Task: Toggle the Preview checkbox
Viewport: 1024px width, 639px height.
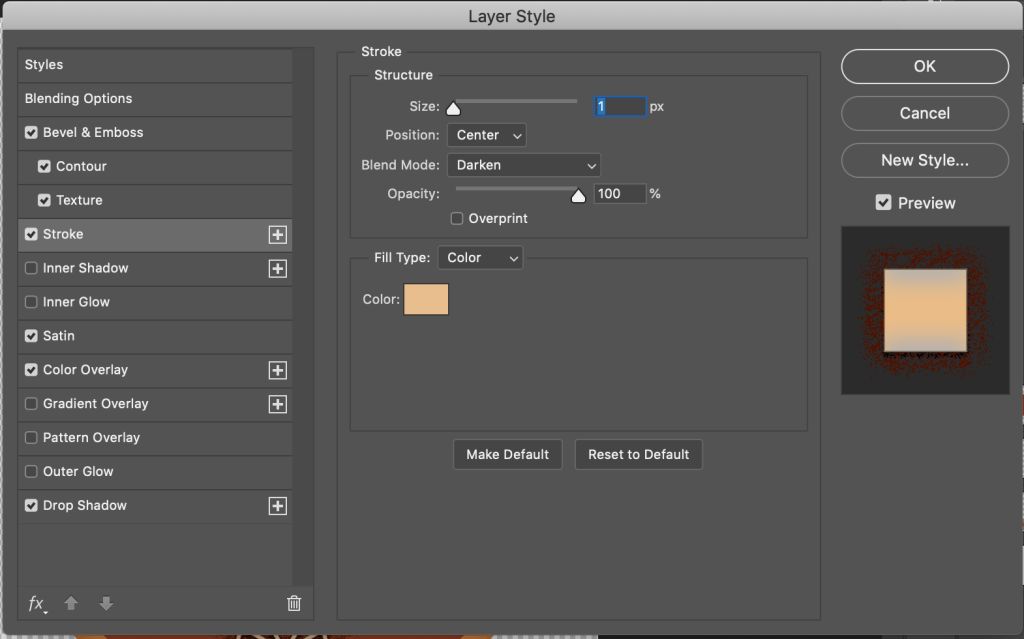Action: coord(883,203)
